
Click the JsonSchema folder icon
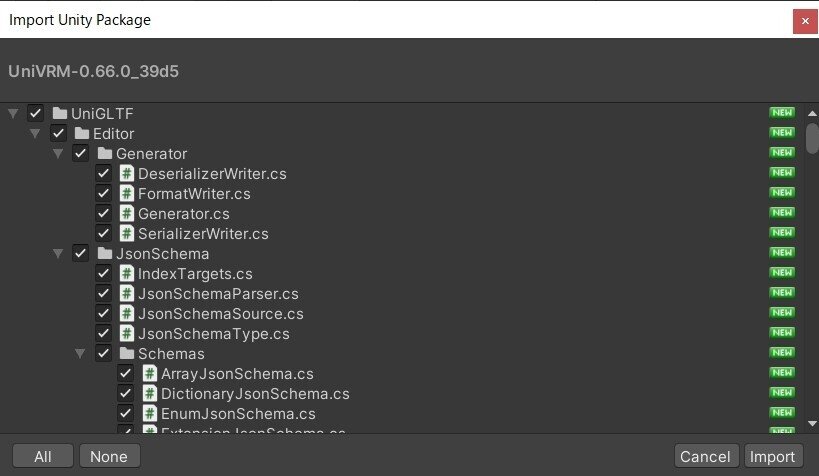(x=105, y=253)
